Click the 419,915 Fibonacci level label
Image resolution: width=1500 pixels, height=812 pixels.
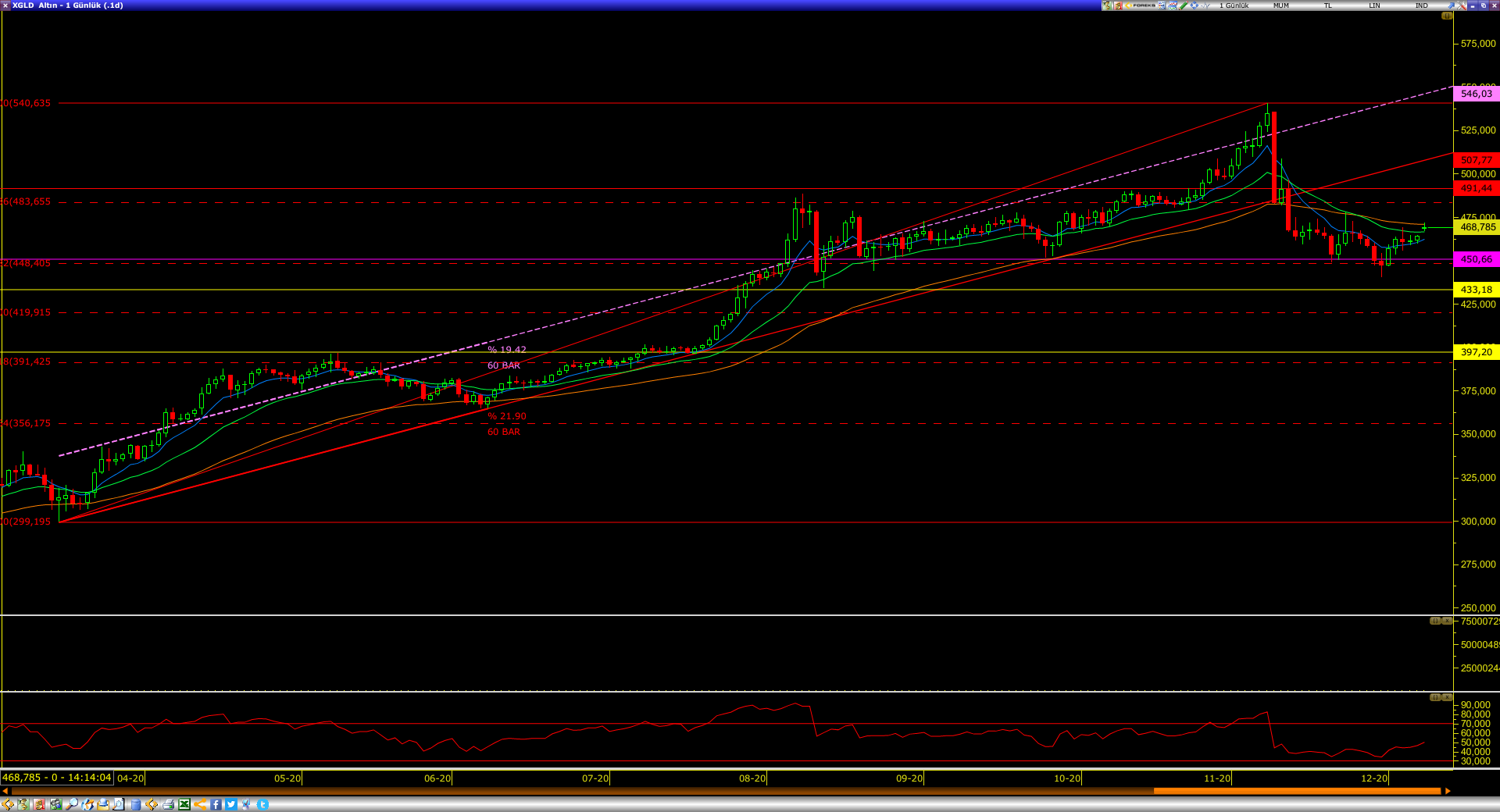click(27, 312)
